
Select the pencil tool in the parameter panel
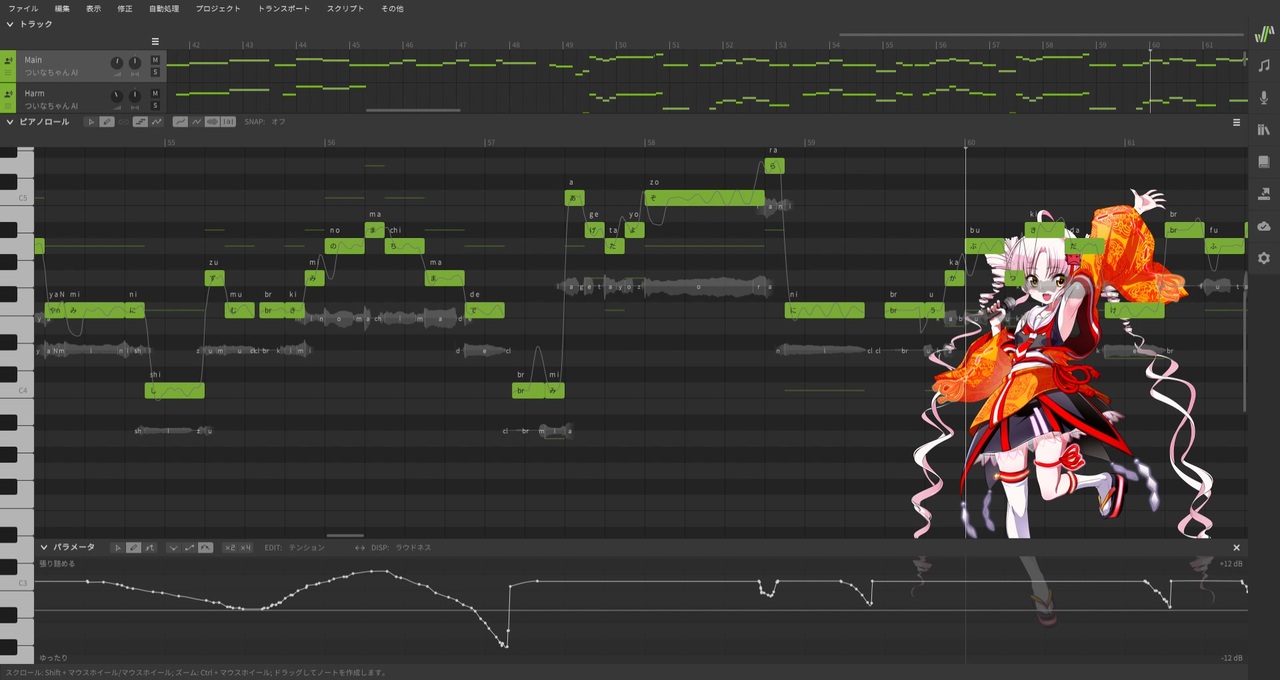134,548
